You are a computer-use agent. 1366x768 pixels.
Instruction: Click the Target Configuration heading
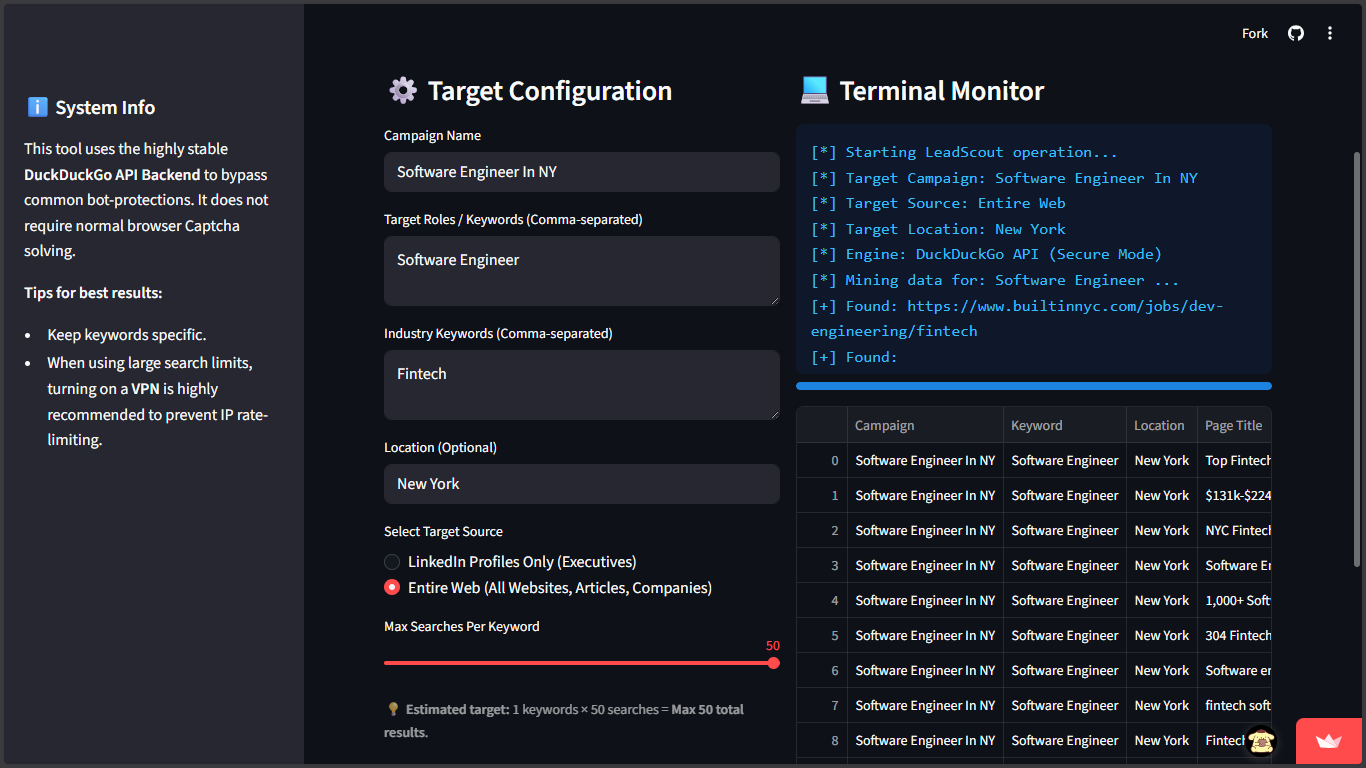(550, 91)
